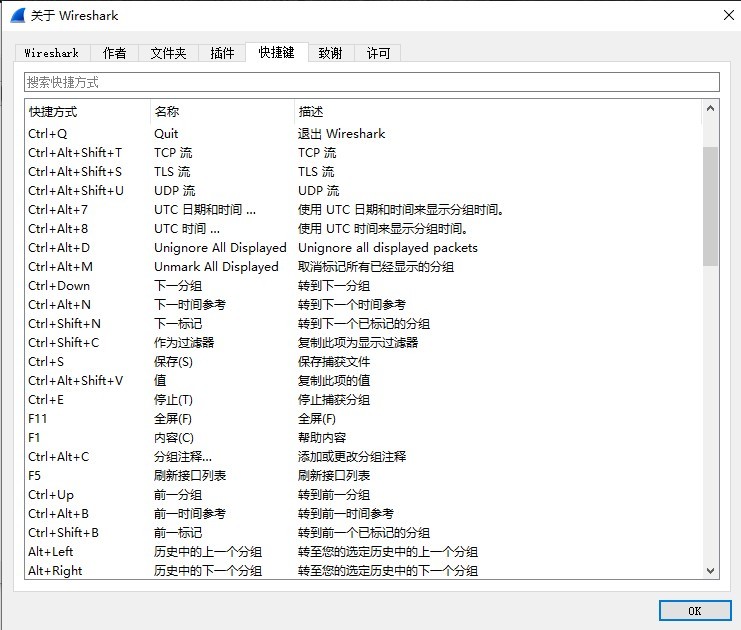Click the vertical scrollbar thumb
Viewport: 741px width, 630px height.
click(x=711, y=205)
